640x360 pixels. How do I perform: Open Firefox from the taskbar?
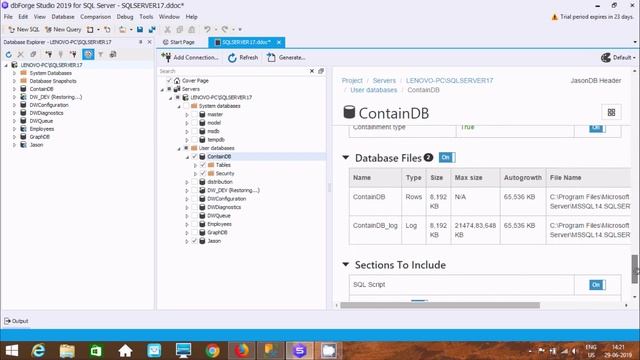tap(242, 351)
